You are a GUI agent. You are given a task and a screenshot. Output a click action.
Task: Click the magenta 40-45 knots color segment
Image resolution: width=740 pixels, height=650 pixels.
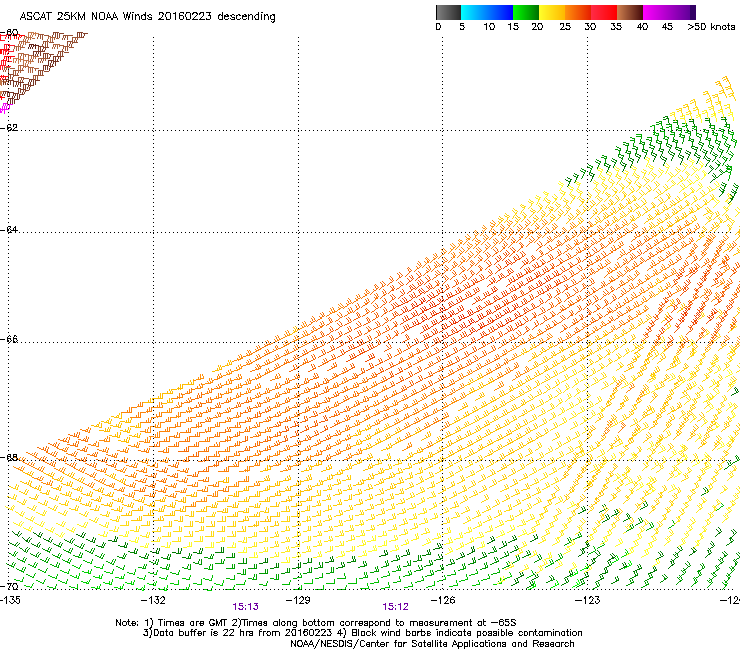point(656,12)
